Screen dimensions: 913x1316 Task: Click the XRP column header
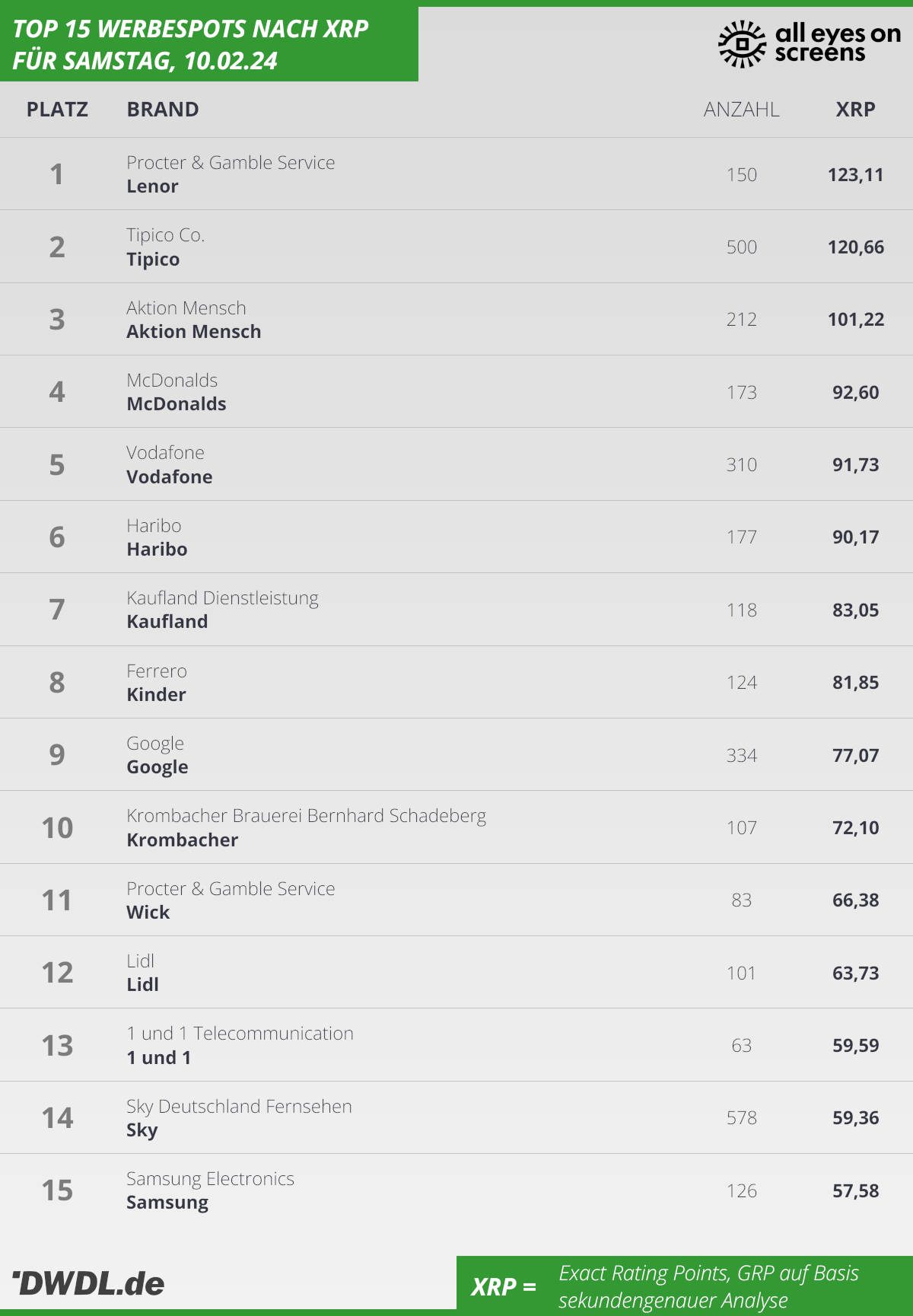855,110
